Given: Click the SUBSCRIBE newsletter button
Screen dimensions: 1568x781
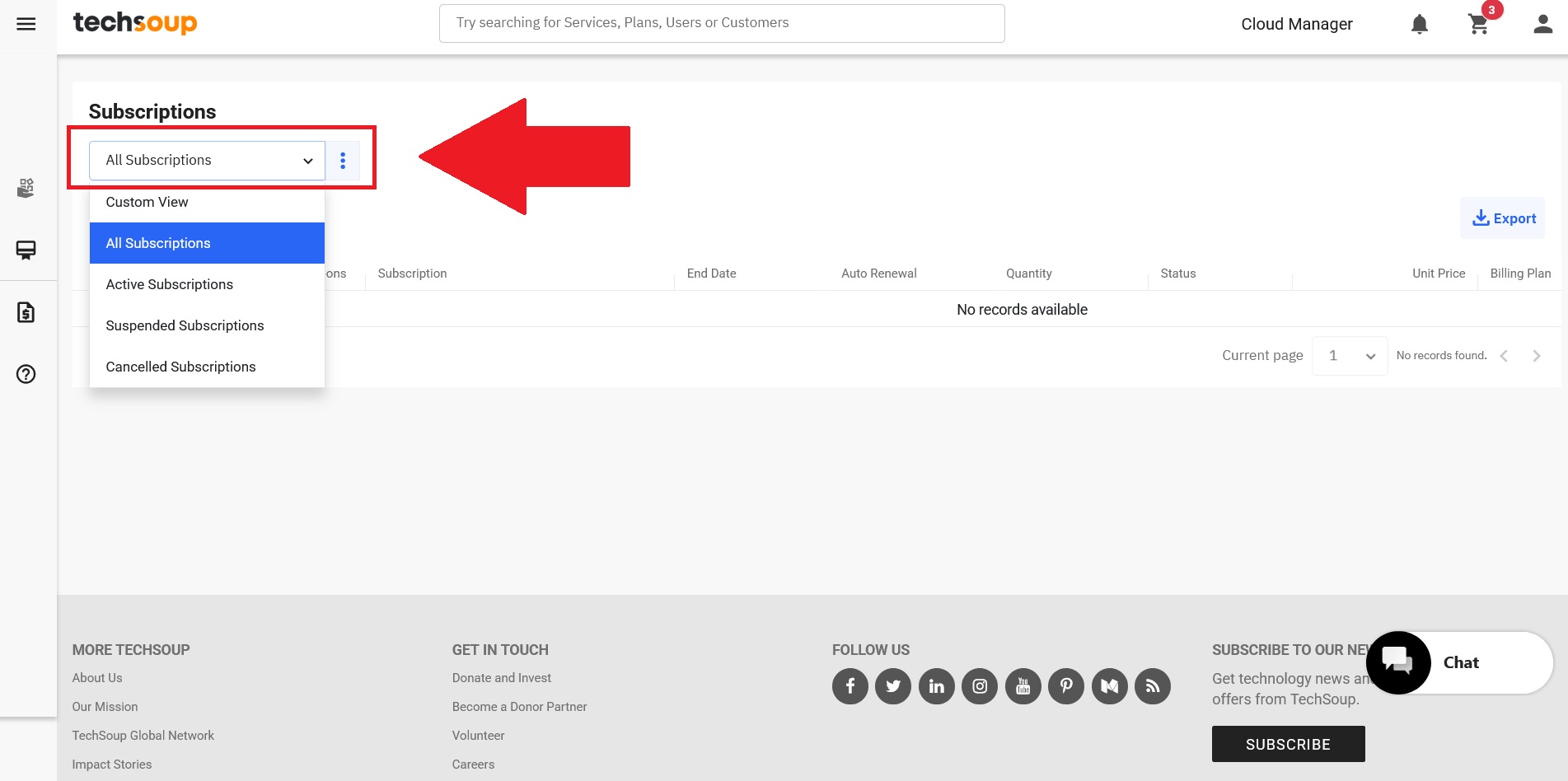Looking at the screenshot, I should tap(1288, 744).
